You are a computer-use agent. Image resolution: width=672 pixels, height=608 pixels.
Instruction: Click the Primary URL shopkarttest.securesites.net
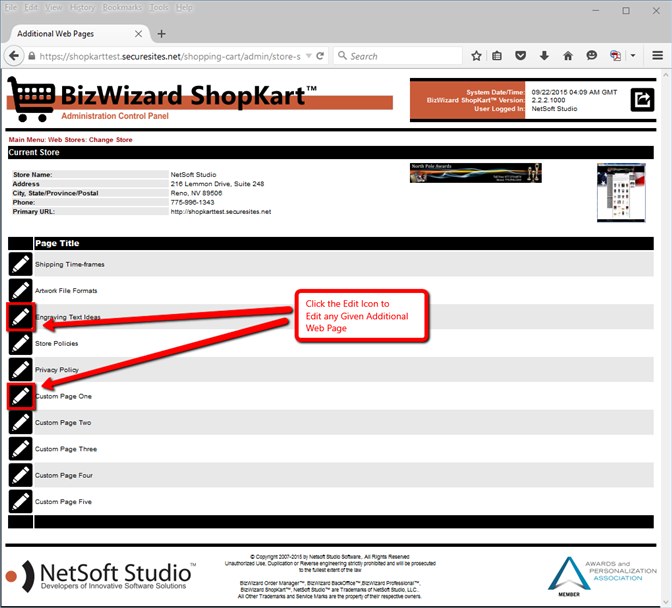(221, 212)
